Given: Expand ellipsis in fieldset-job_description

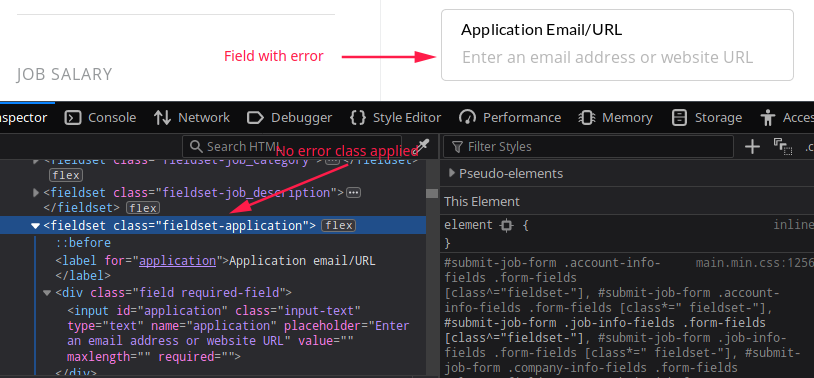Looking at the screenshot, I should [x=354, y=193].
